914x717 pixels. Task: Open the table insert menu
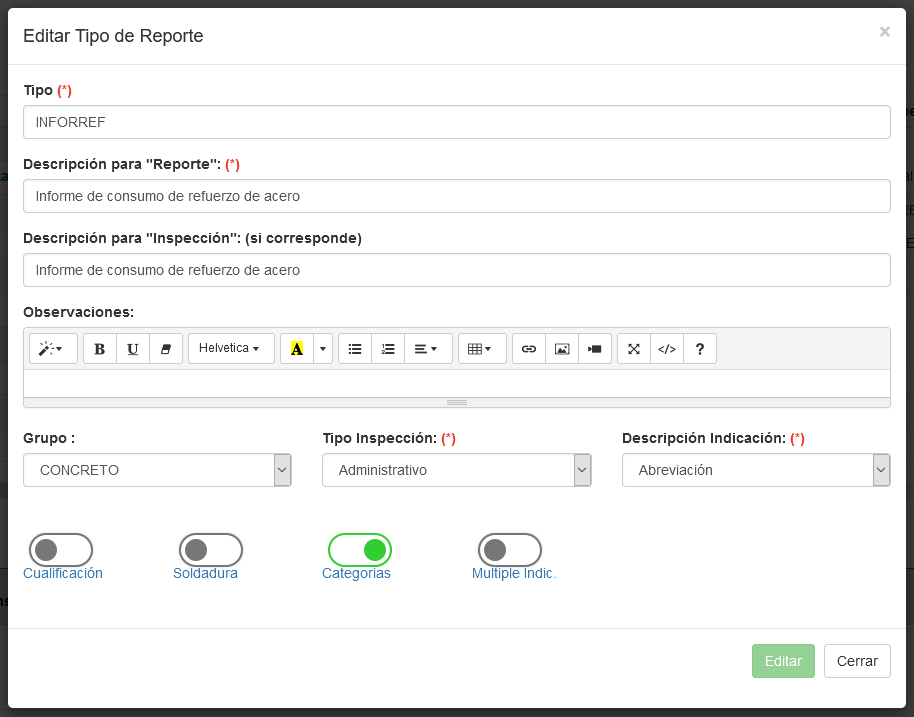(482, 349)
